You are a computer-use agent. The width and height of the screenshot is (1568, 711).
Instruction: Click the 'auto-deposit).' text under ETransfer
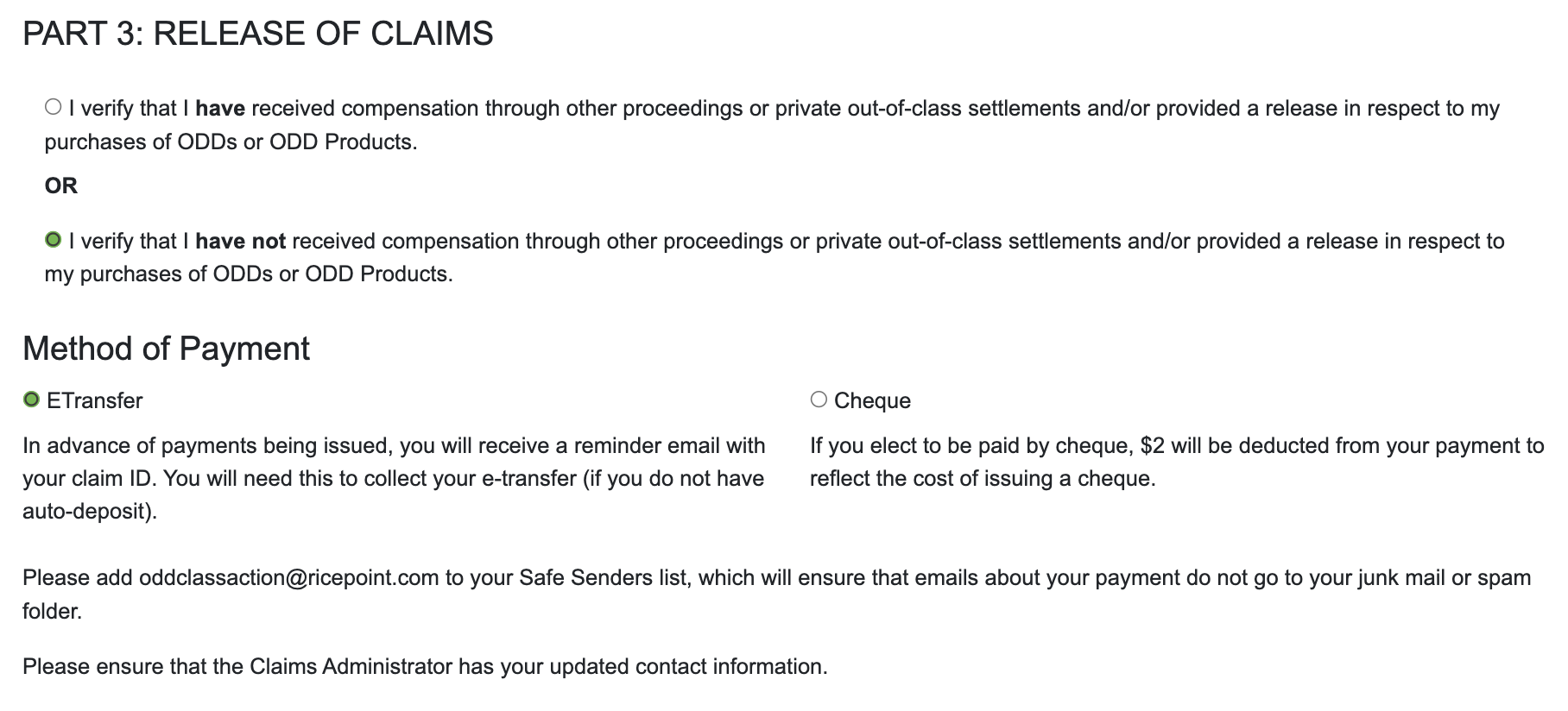(90, 512)
